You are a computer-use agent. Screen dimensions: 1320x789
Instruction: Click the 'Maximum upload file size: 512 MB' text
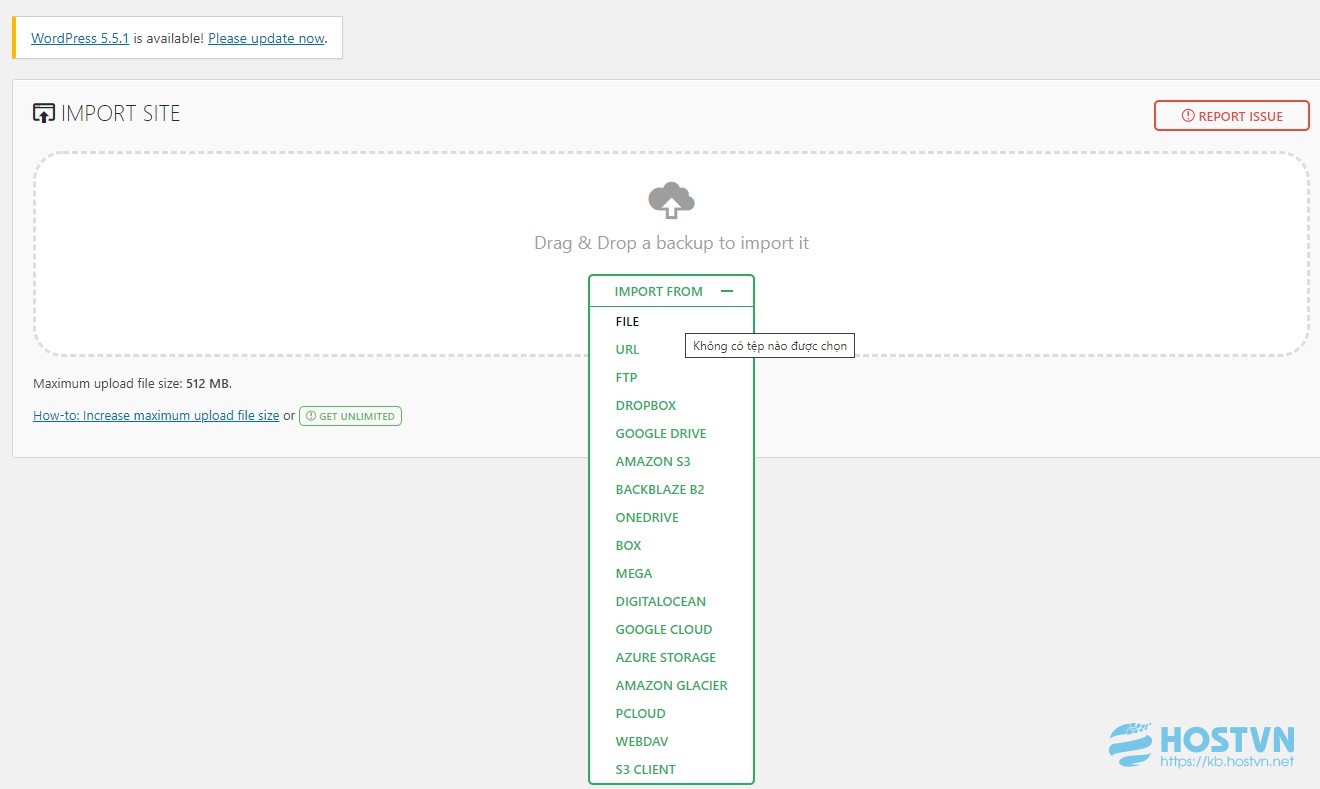(132, 383)
